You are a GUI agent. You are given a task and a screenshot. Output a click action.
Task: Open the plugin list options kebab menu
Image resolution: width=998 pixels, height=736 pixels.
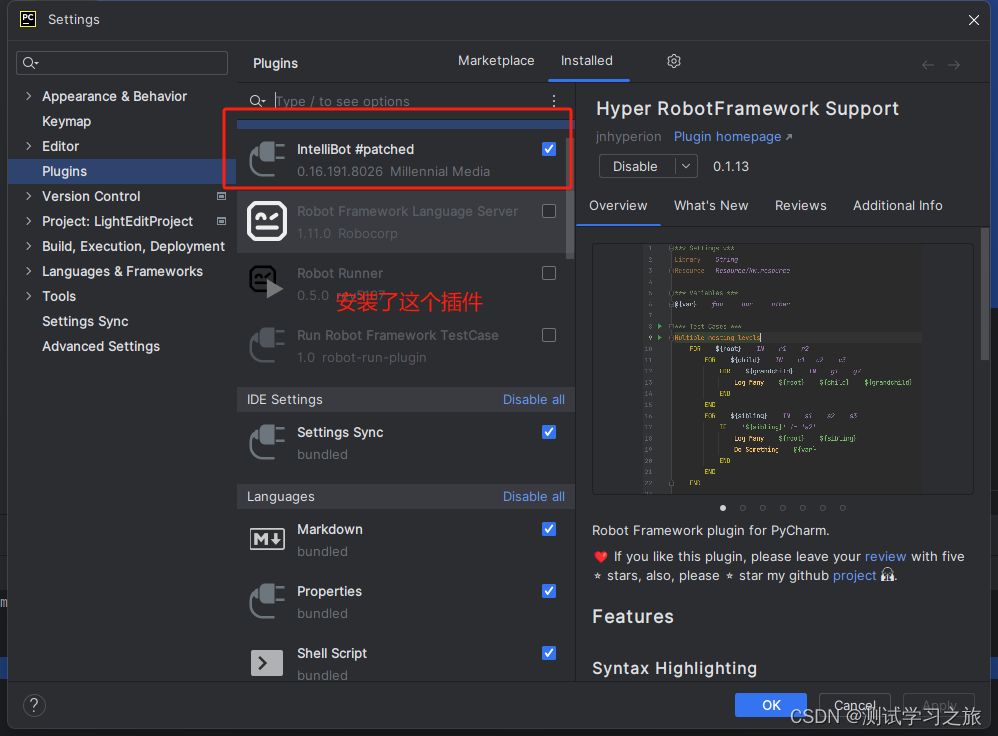[554, 101]
